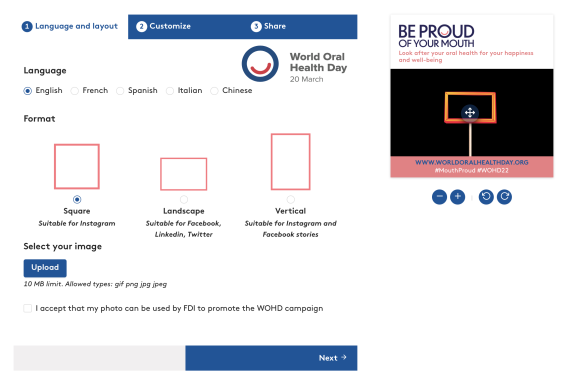576x392 pixels.
Task: Select the vertical format outline
Action: tap(291, 162)
